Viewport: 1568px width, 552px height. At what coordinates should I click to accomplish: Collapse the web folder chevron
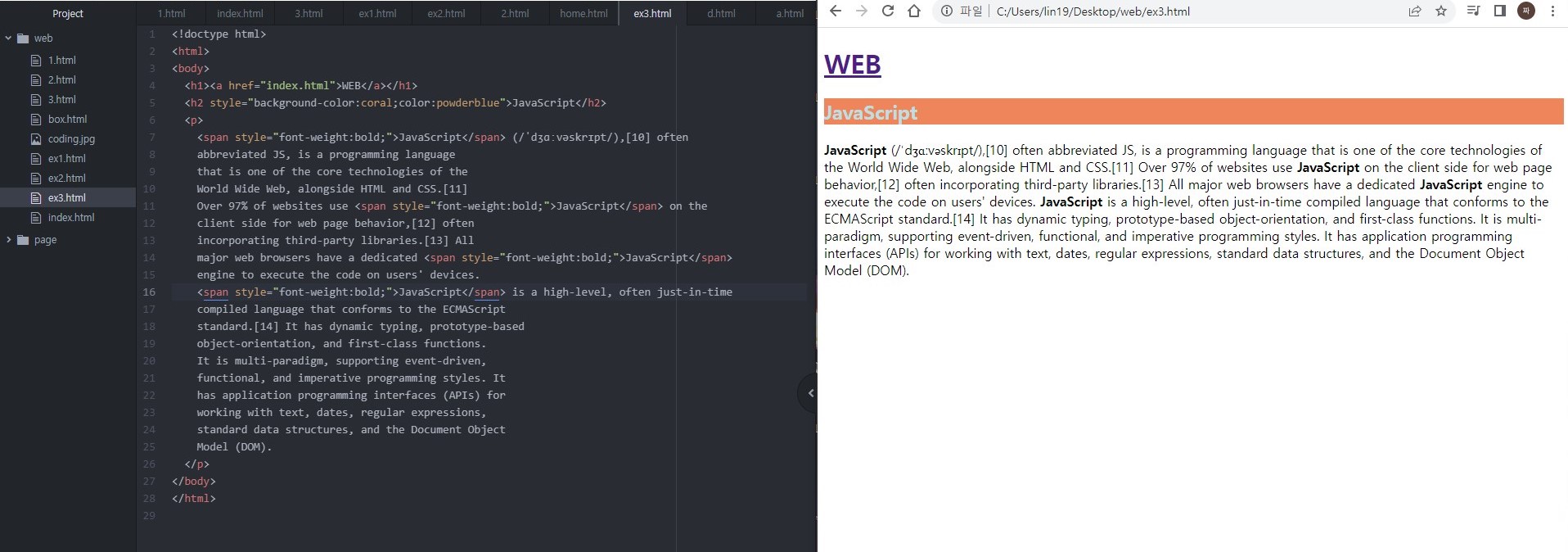click(8, 38)
